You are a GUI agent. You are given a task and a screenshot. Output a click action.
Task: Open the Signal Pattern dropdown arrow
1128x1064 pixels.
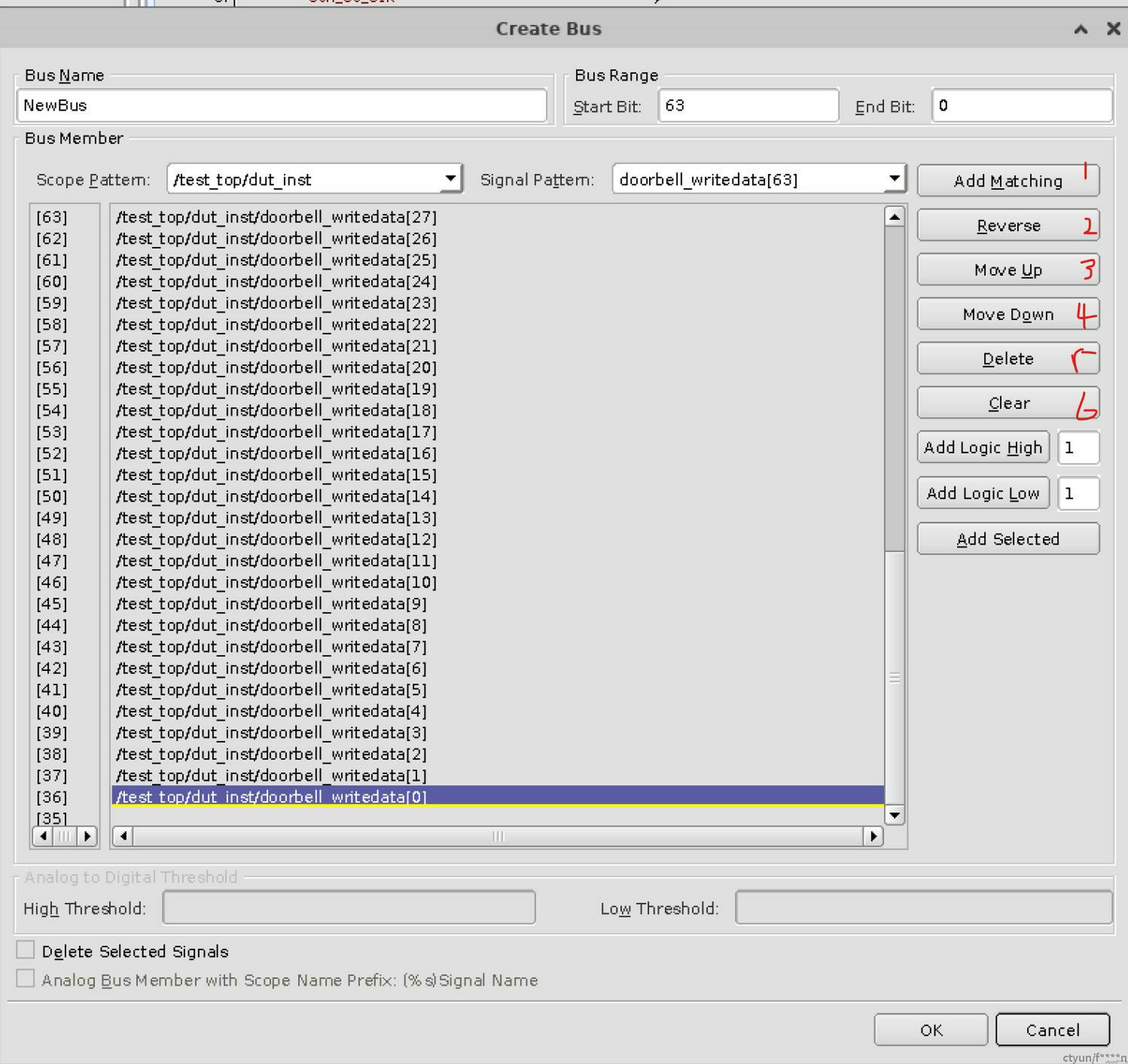[x=894, y=179]
